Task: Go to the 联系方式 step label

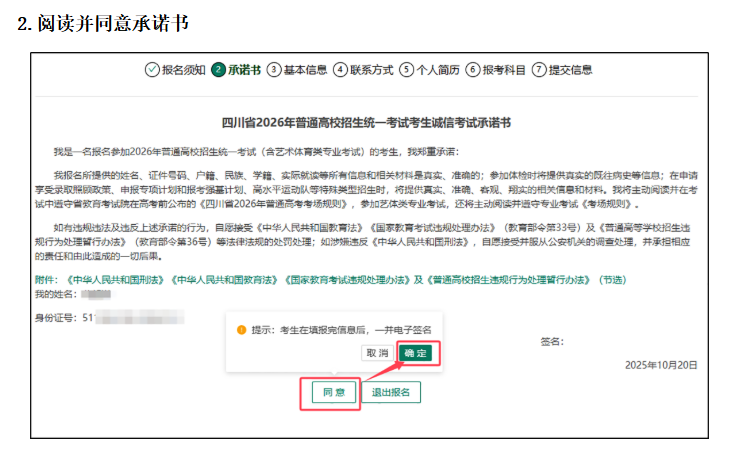Action: tap(371, 70)
